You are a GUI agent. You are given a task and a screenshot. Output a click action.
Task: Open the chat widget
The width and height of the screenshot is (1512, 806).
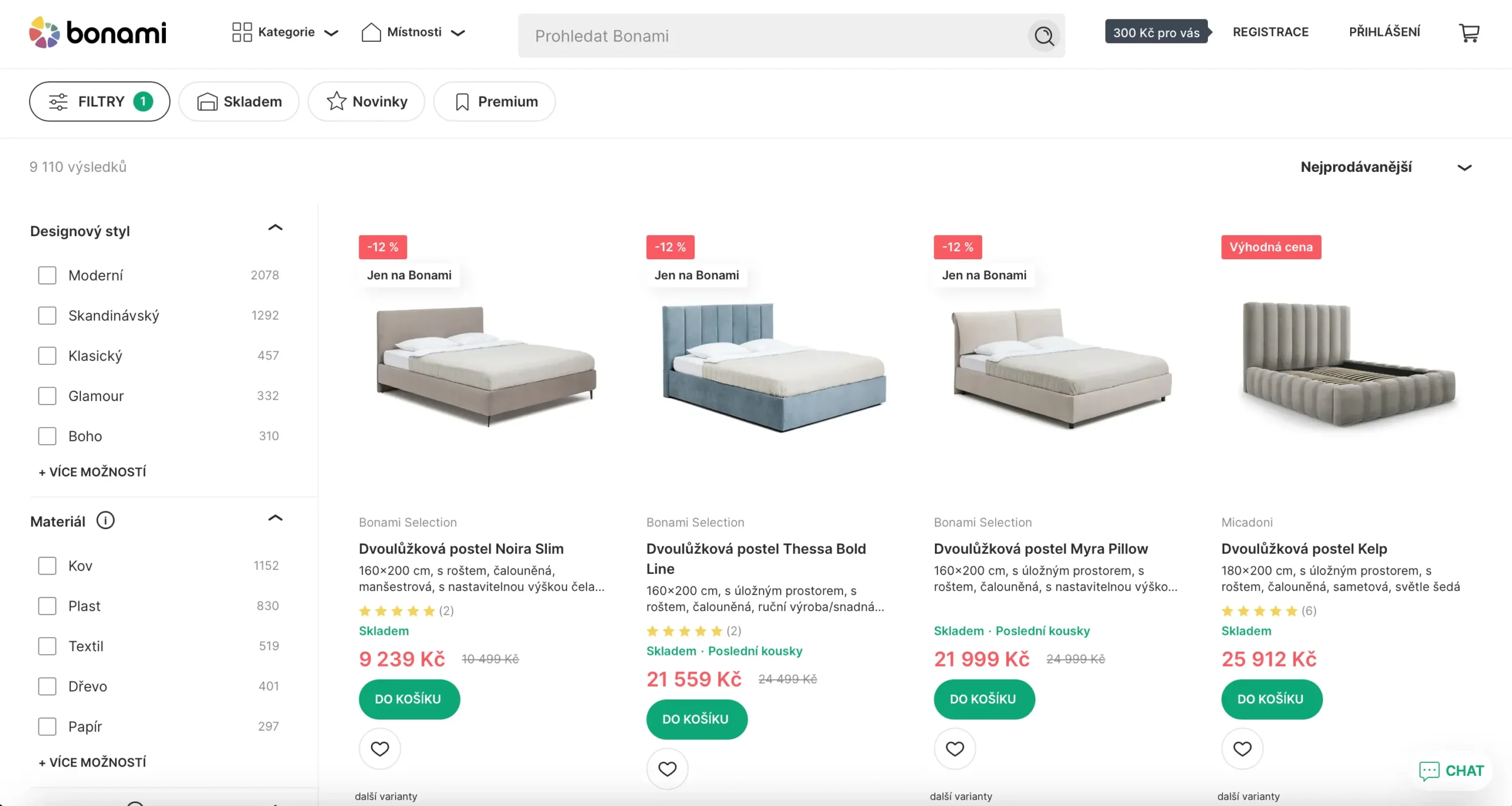pos(1452,771)
